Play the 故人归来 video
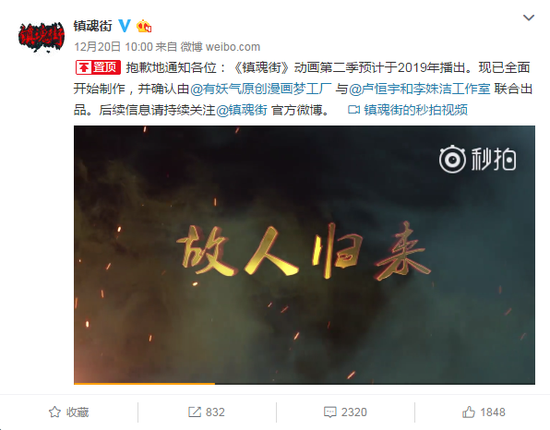 point(304,255)
